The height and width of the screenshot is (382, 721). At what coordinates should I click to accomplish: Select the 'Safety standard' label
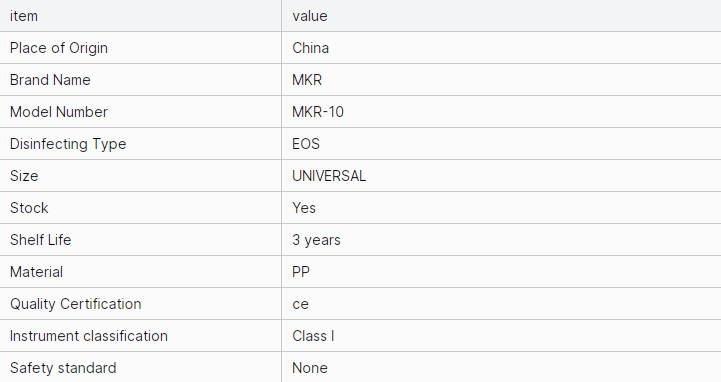coord(63,368)
